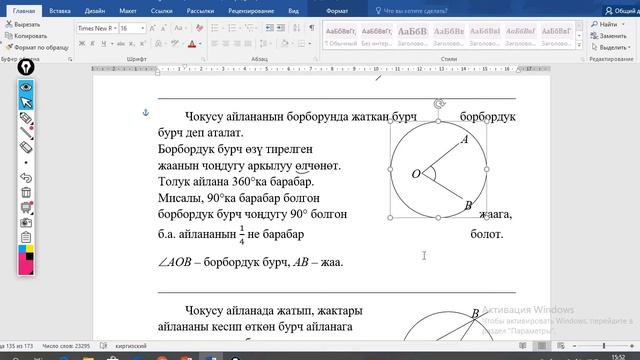Toggle superscript formatting
The height and width of the screenshot is (360, 640).
point(142,43)
